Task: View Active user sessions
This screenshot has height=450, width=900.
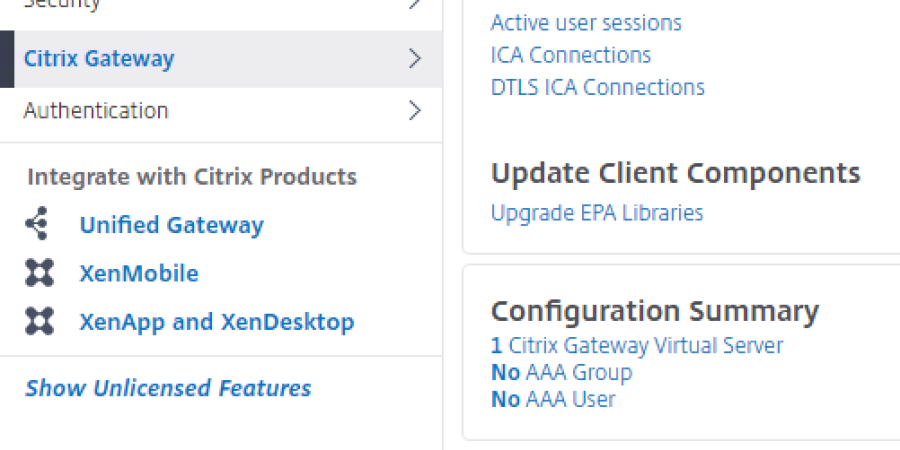Action: [x=586, y=22]
